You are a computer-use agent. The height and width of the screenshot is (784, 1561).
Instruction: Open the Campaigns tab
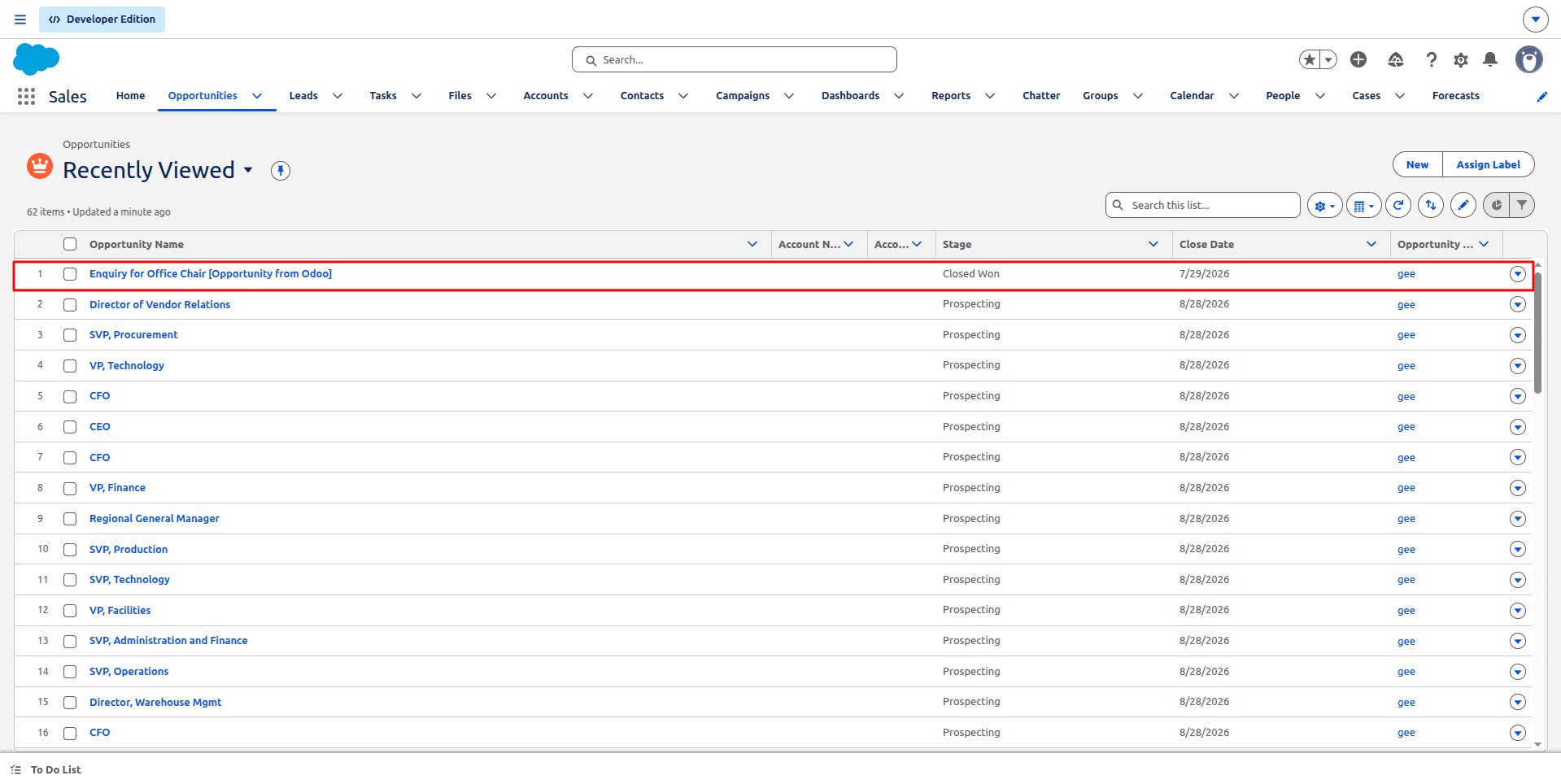tap(743, 96)
